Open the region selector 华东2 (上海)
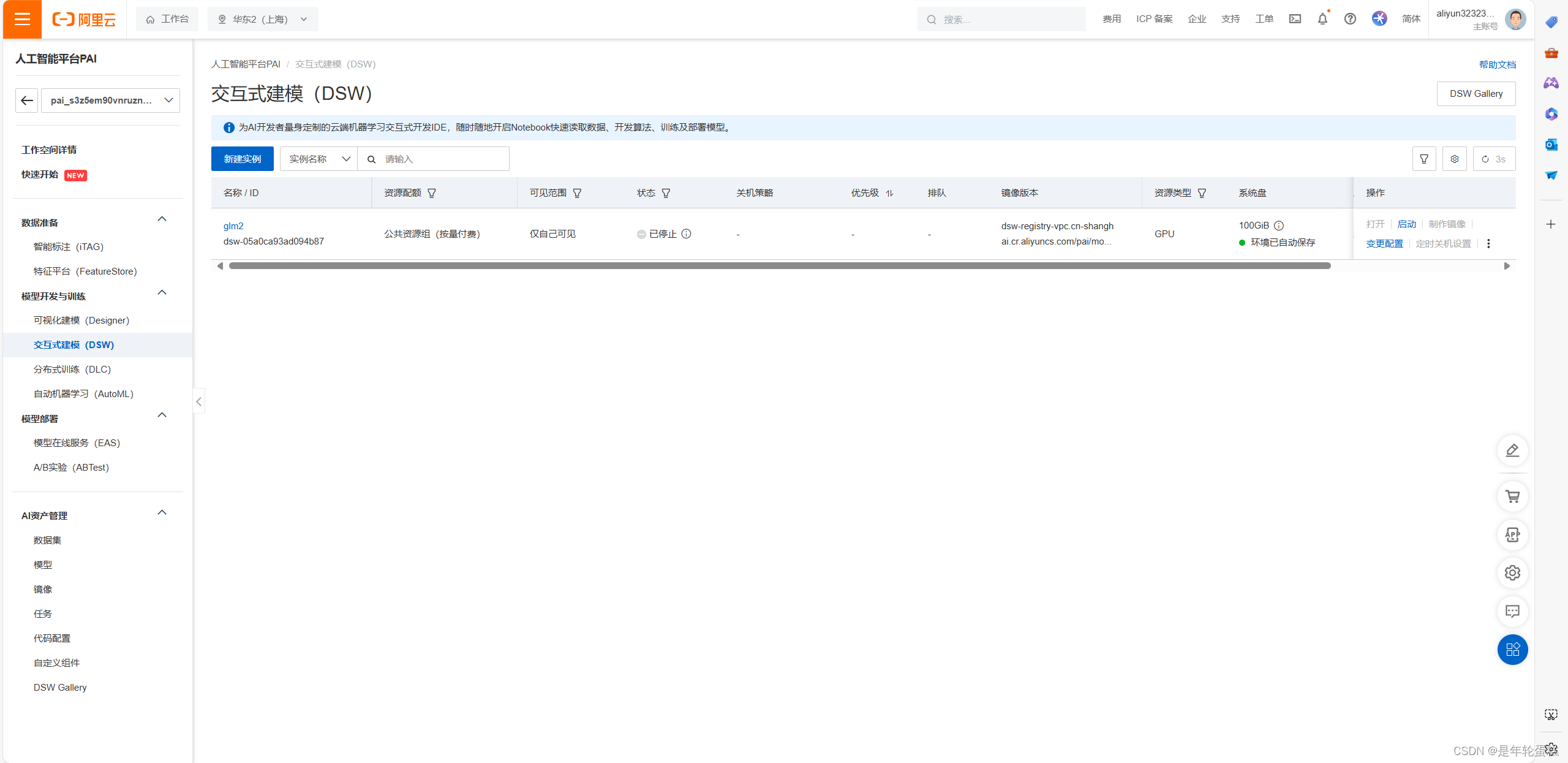 263,19
